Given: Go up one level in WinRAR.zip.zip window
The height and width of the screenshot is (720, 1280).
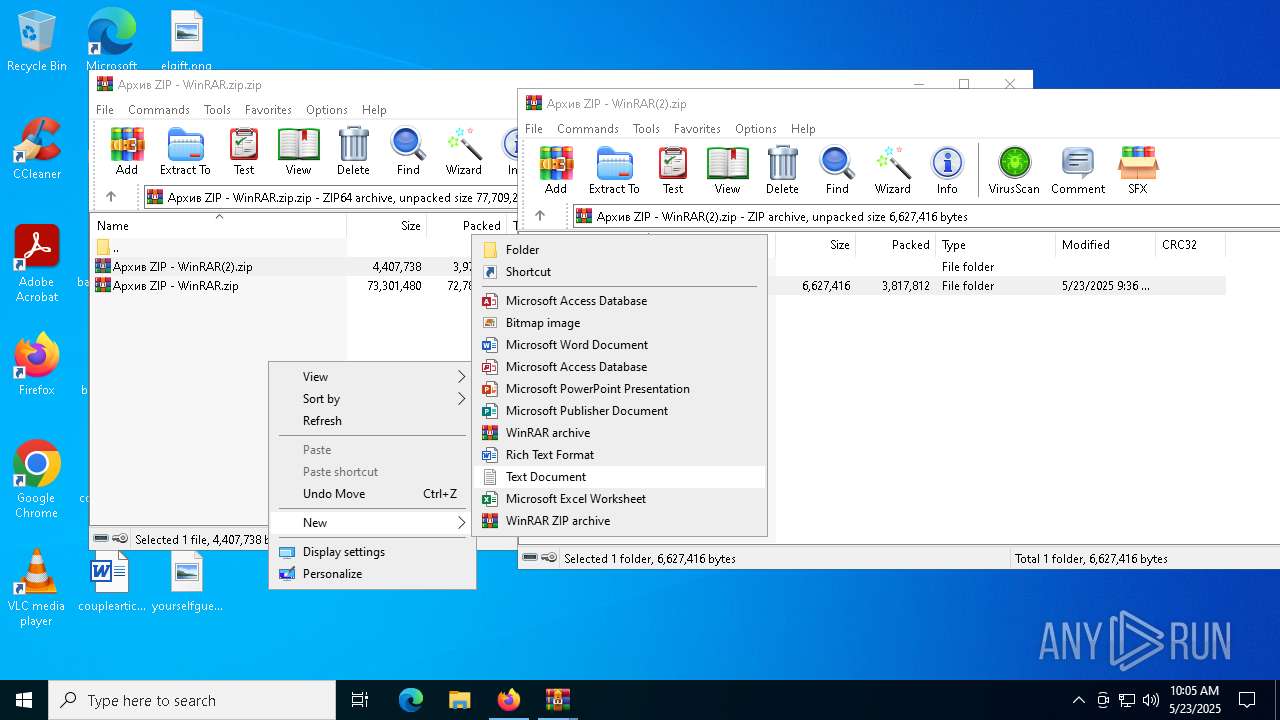Looking at the screenshot, I should pos(111,197).
